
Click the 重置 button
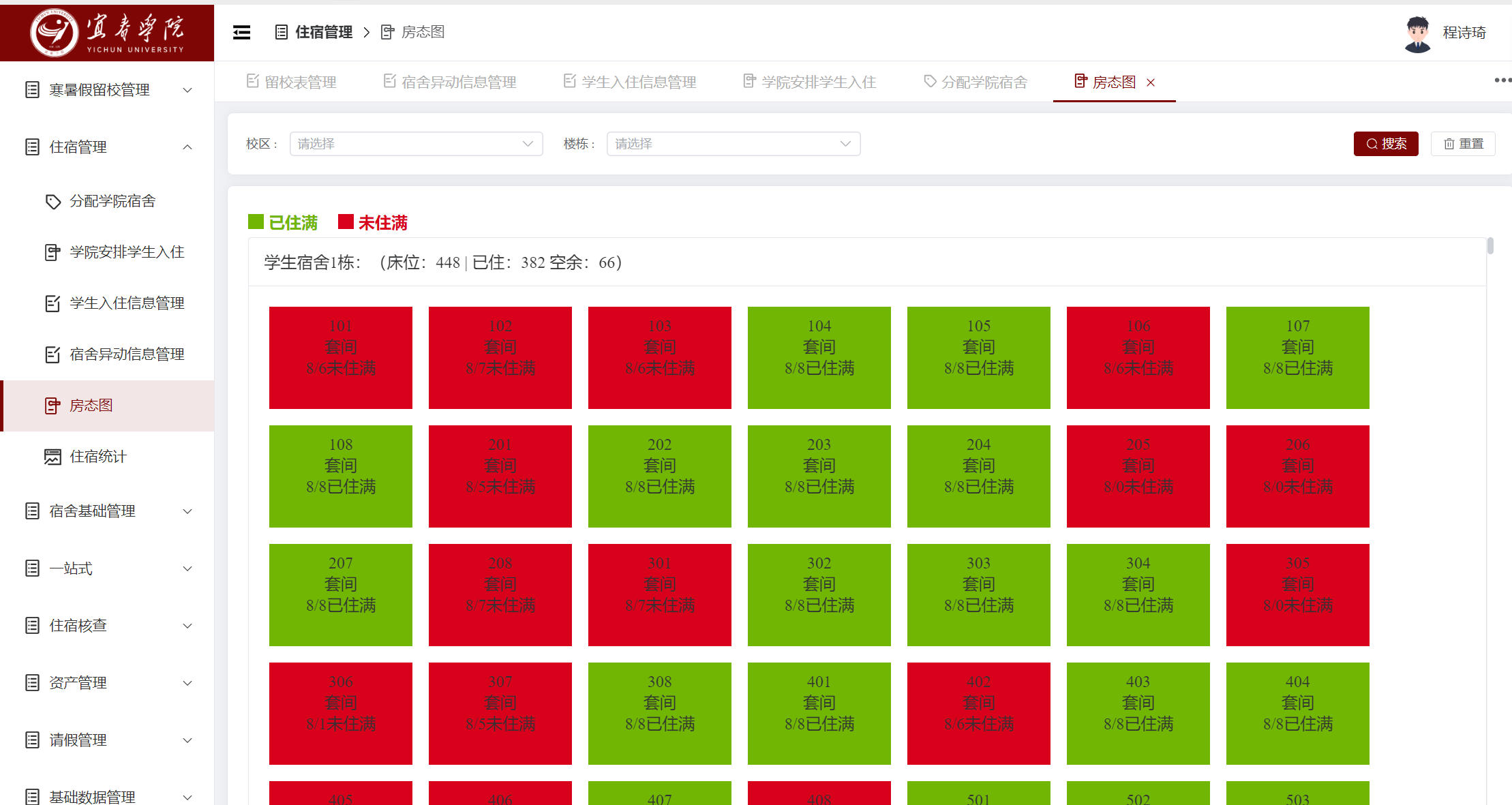click(1463, 144)
